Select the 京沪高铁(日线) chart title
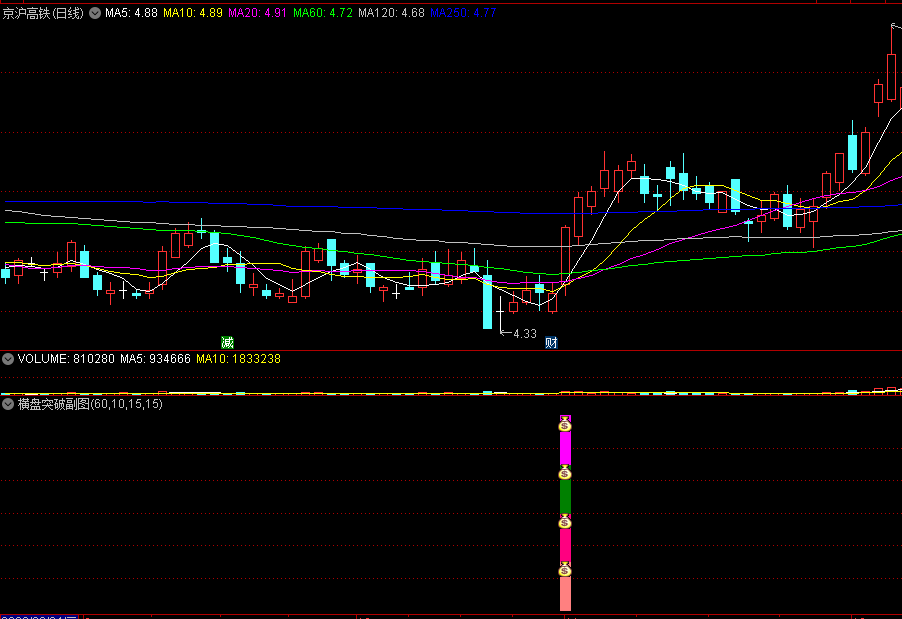 click(43, 13)
